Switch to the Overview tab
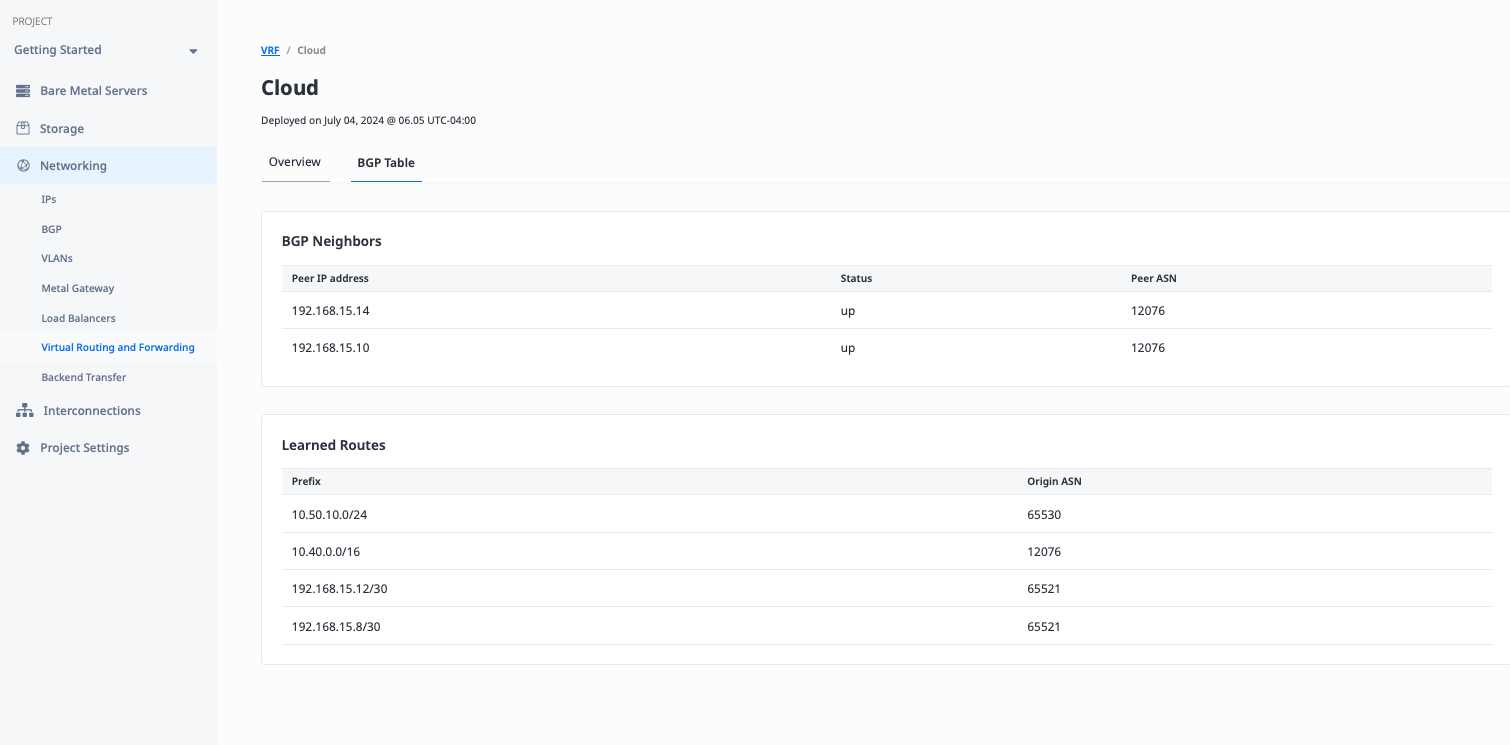The height and width of the screenshot is (745, 1510). tap(295, 162)
